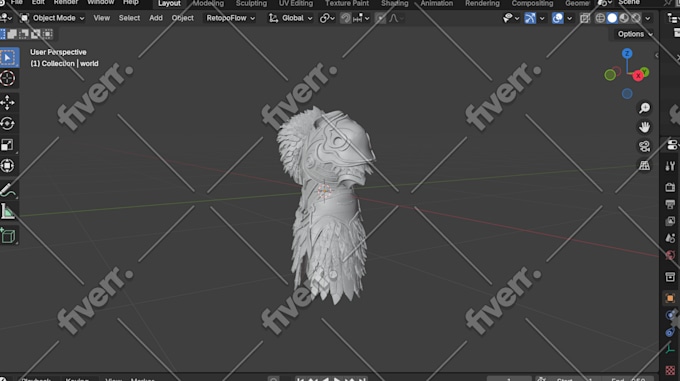The image size is (680, 381).
Task: Open the 3D viewport editor type dropdown
Action: 6,18
